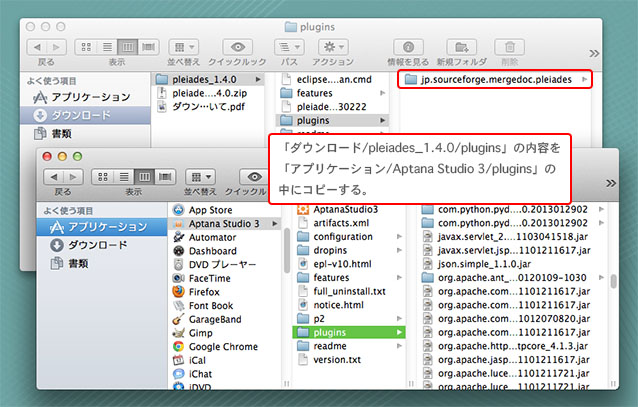638x407 pixels.
Task: Click scrollbar of the applications column
Action: 287,250
